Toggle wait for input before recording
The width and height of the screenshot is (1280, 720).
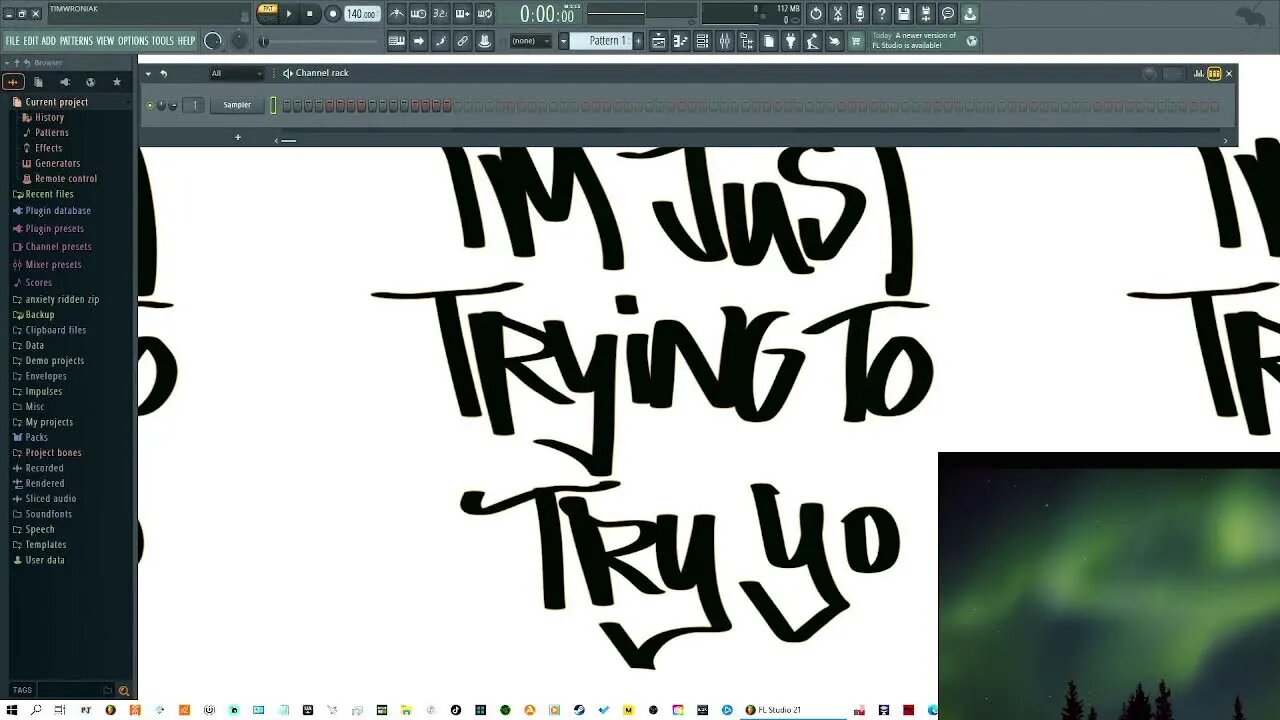[419, 14]
